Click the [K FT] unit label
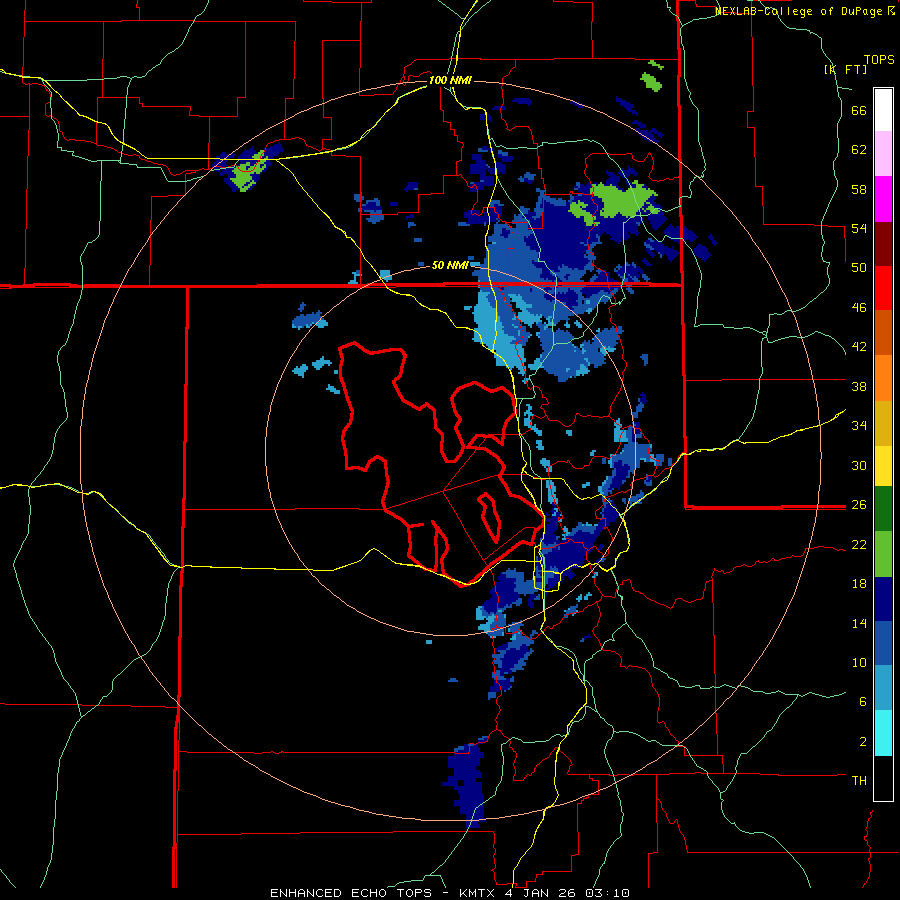The height and width of the screenshot is (900, 900). (x=845, y=69)
